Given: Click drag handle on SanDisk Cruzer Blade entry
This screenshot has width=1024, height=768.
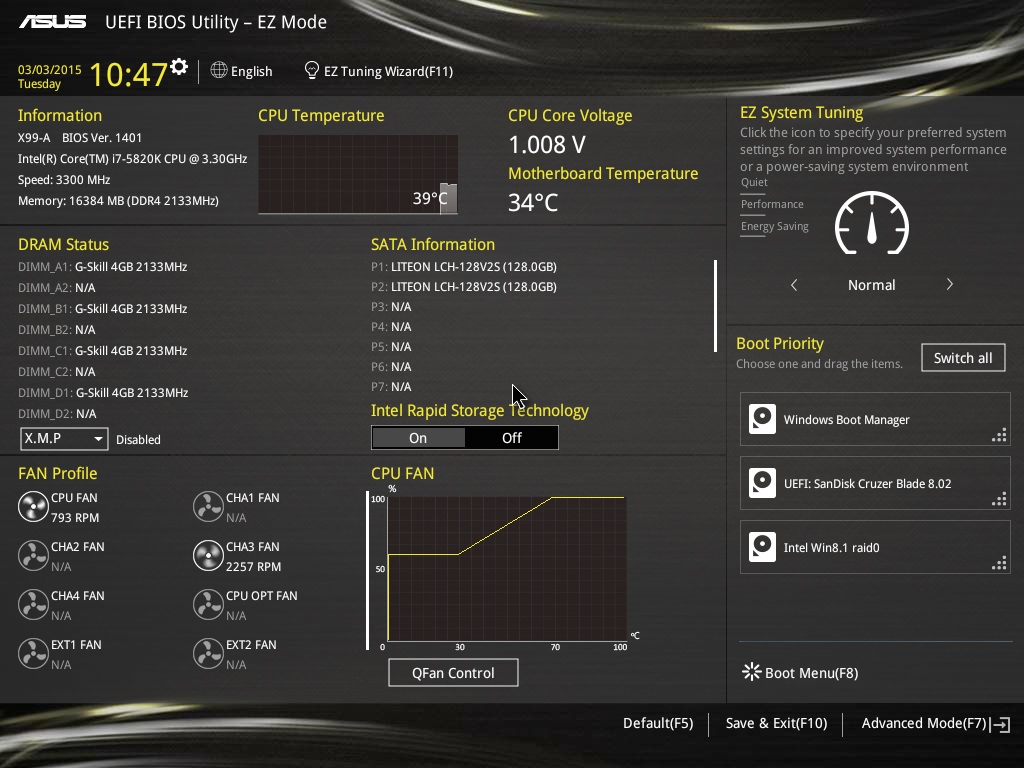Looking at the screenshot, I should 999,499.
